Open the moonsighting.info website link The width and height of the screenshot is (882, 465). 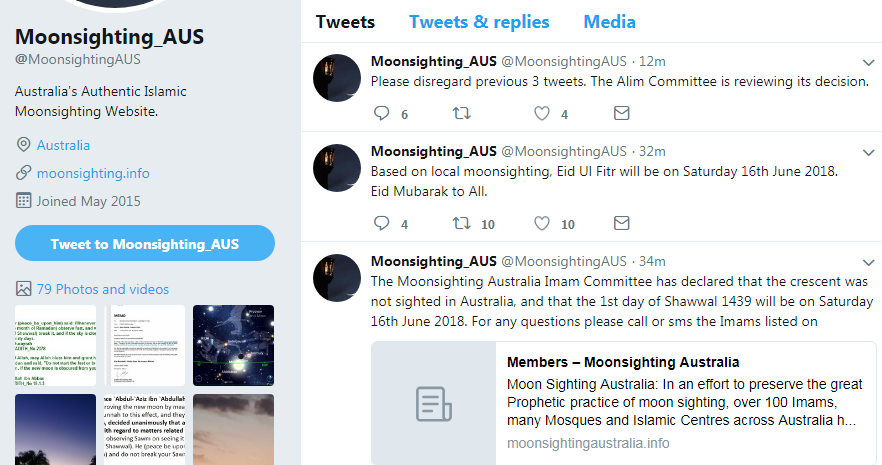pyautogui.click(x=93, y=173)
